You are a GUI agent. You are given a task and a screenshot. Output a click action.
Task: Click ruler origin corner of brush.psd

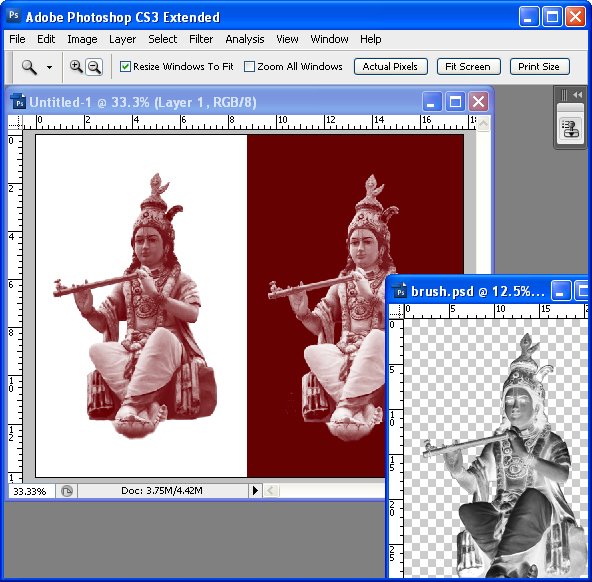pos(396,311)
